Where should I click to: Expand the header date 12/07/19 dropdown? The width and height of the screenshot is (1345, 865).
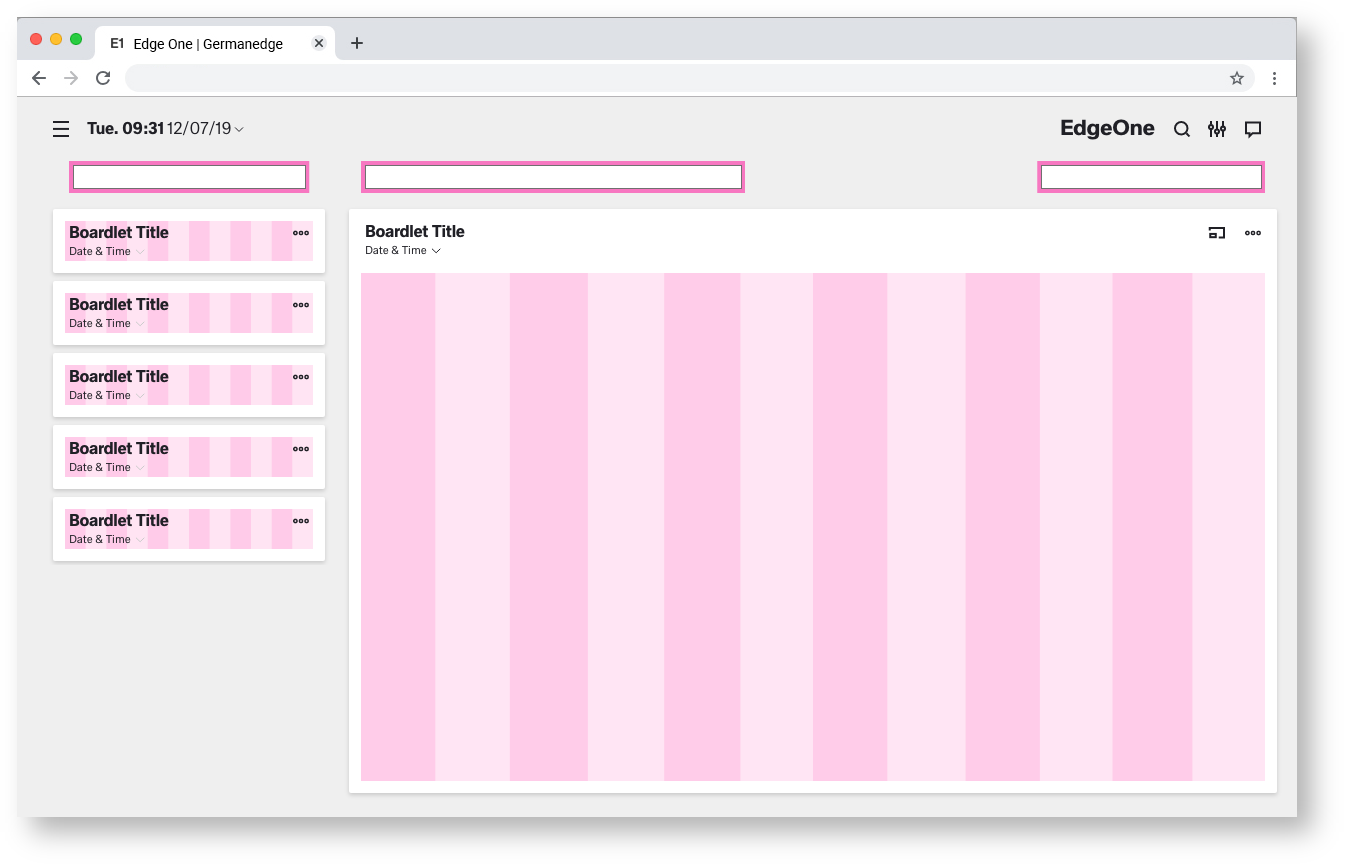[239, 129]
